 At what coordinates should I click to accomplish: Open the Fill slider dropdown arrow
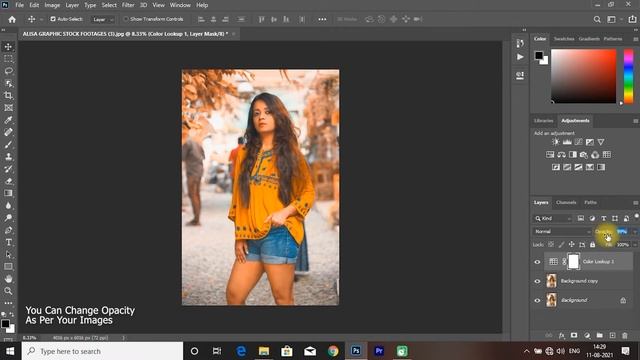click(x=635, y=244)
